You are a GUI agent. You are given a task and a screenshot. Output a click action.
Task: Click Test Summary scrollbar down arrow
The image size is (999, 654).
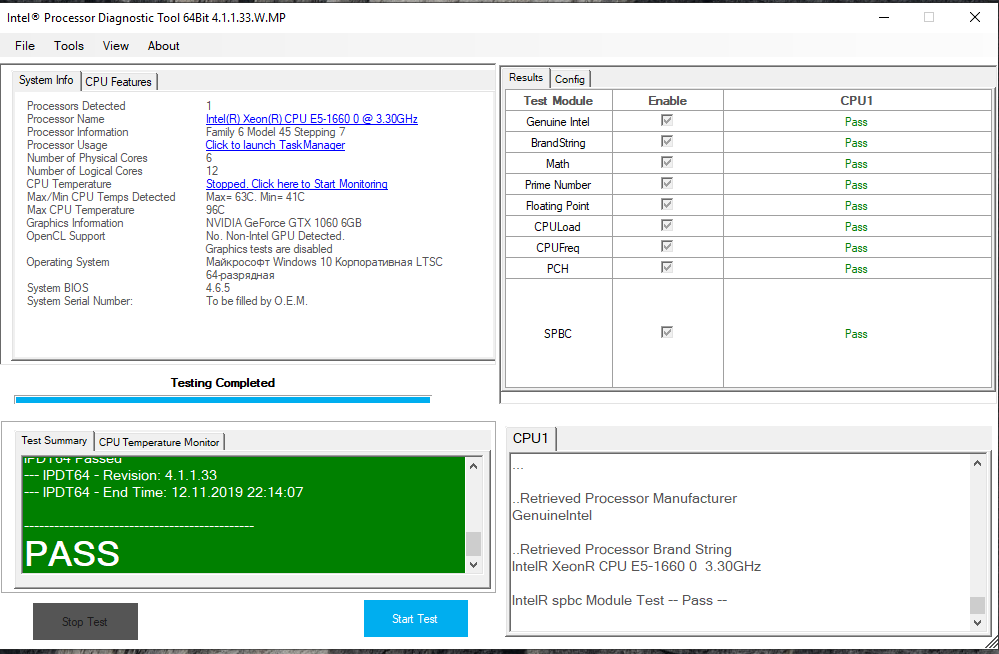[473, 564]
